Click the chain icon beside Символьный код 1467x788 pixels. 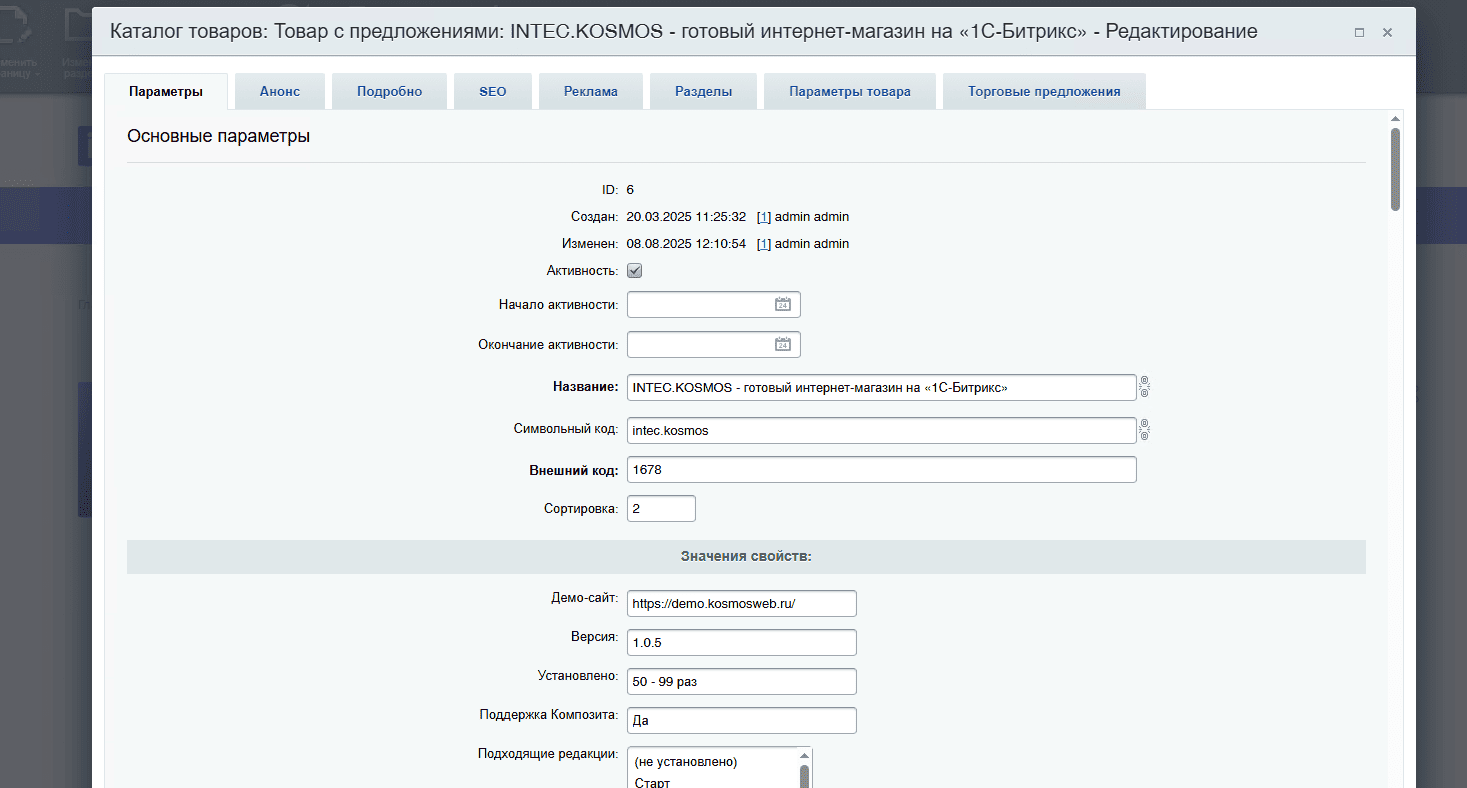point(1145,430)
